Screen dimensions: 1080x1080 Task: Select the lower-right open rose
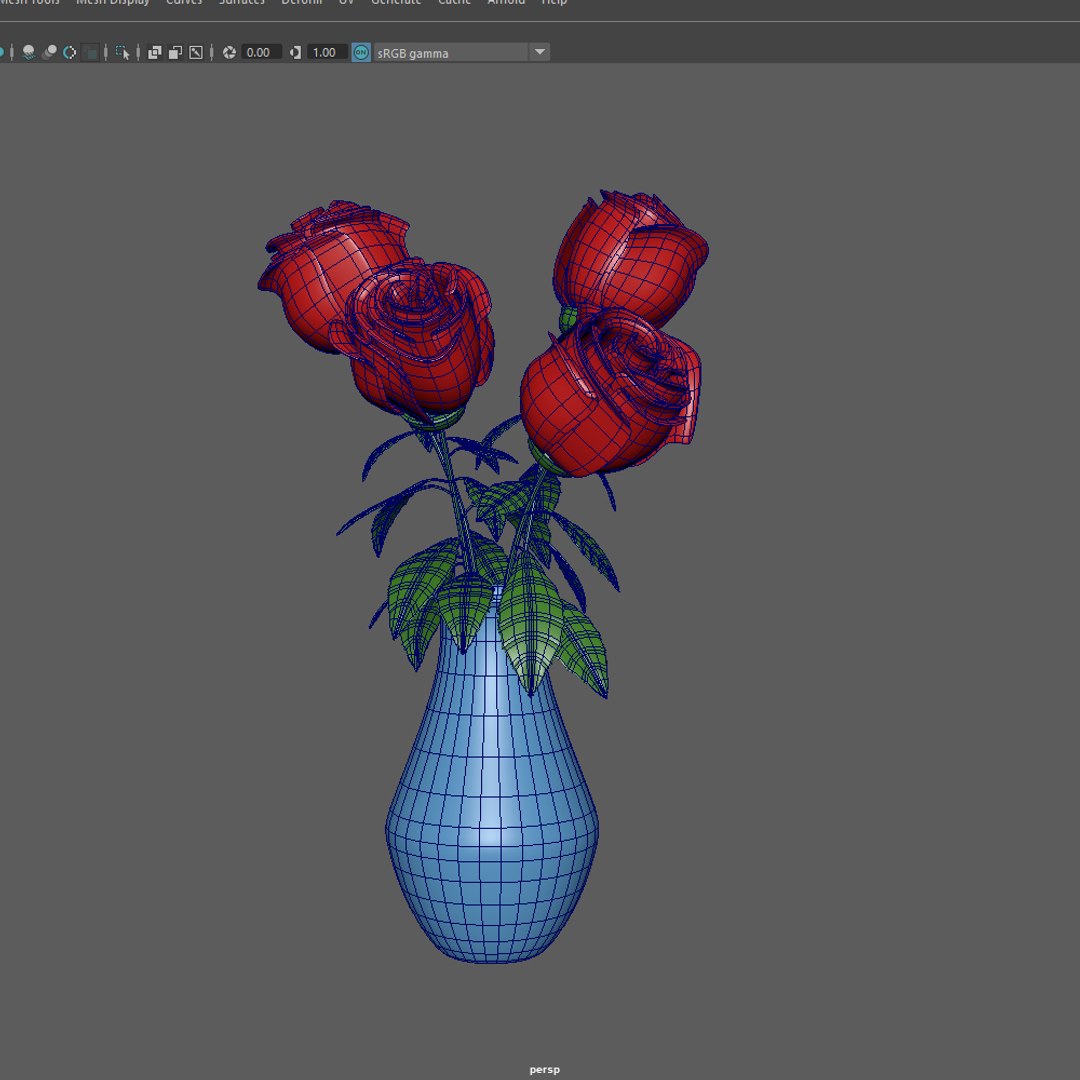610,393
